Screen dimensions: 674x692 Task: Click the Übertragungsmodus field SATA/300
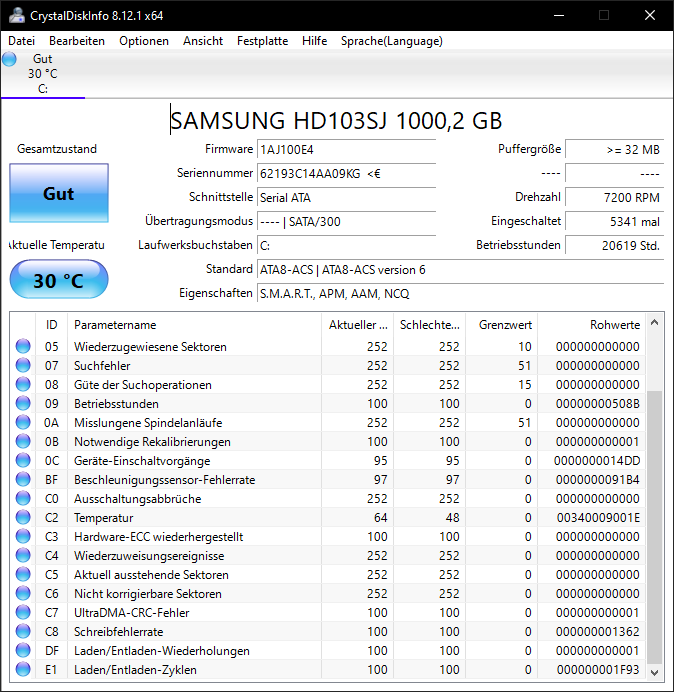point(346,221)
